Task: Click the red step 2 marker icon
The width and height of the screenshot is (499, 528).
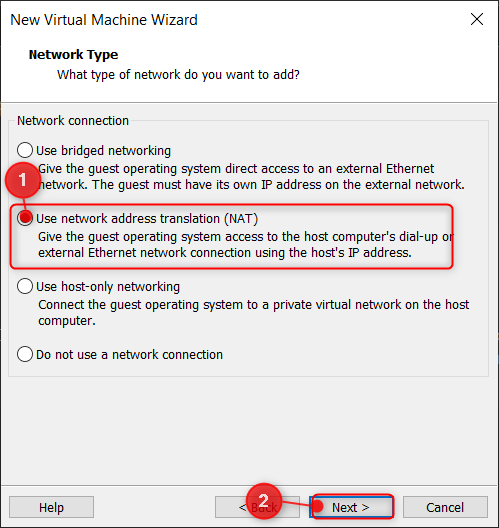Action: [x=264, y=501]
